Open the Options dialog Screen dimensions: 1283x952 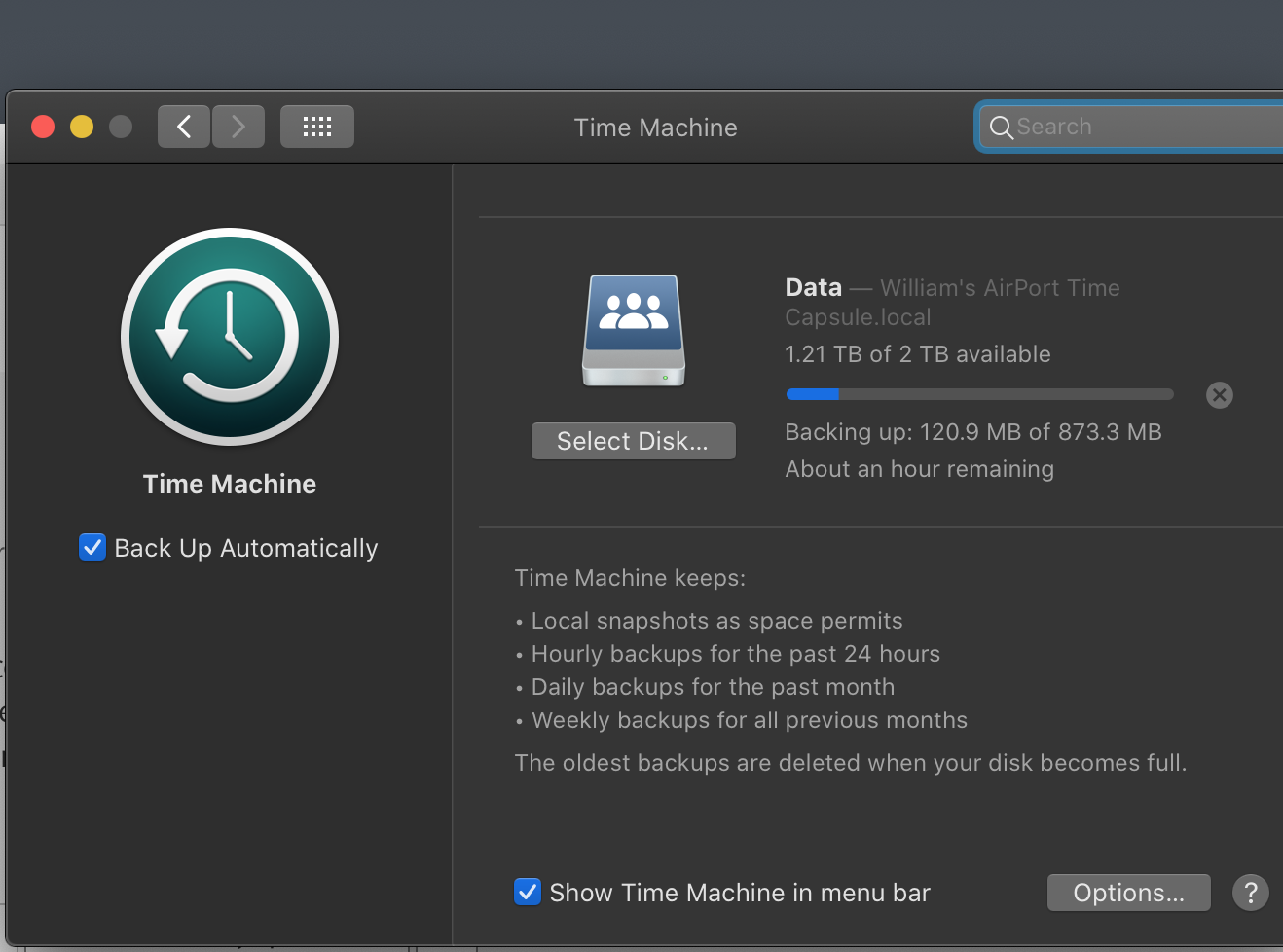(x=1129, y=893)
